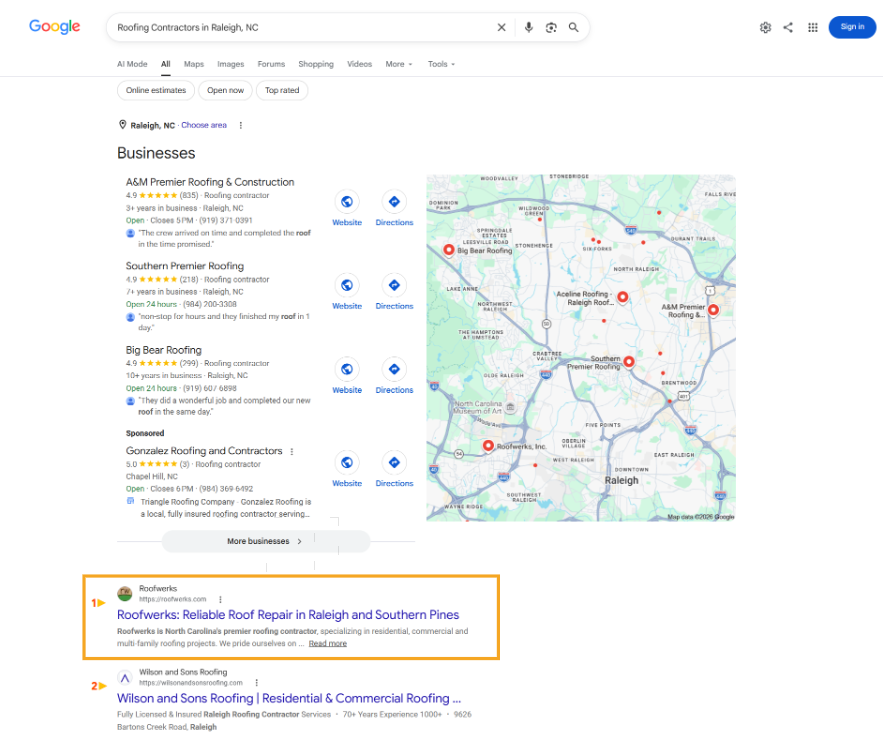The width and height of the screenshot is (883, 736).
Task: Open Website icon for Gonzalez Roofing
Action: [347, 462]
